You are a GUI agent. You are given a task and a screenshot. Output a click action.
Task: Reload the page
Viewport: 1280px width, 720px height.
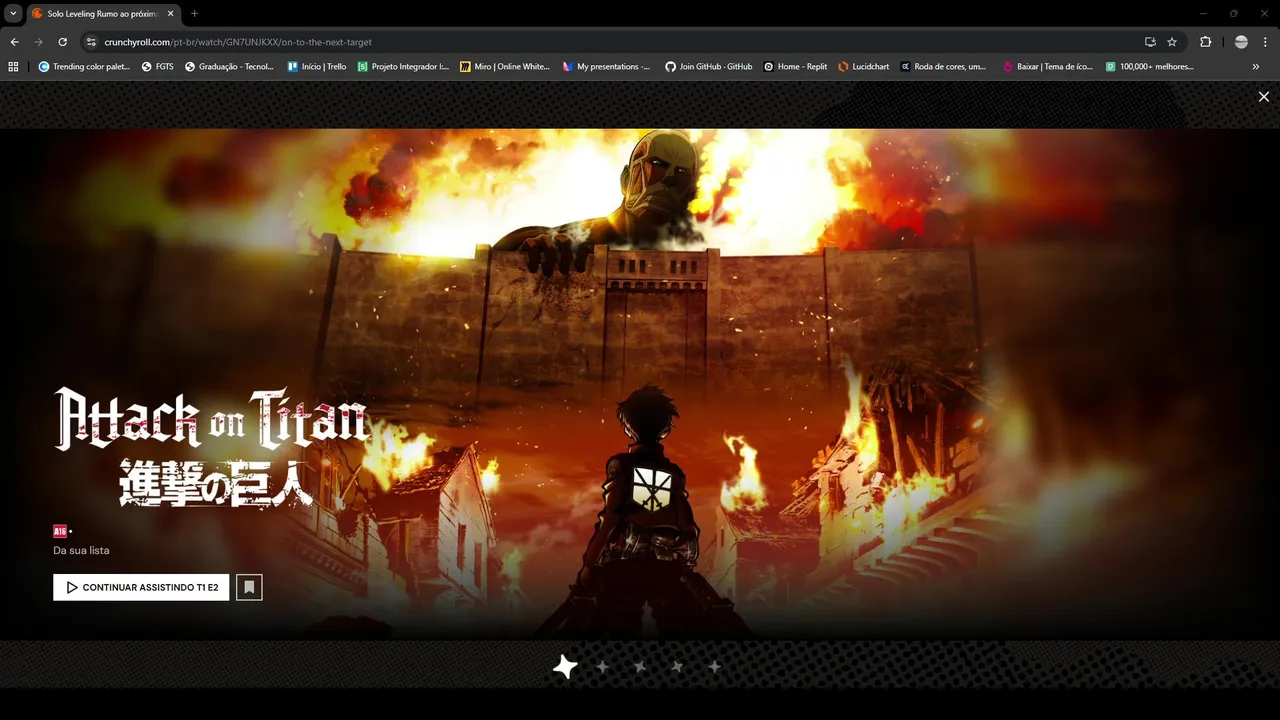[62, 42]
